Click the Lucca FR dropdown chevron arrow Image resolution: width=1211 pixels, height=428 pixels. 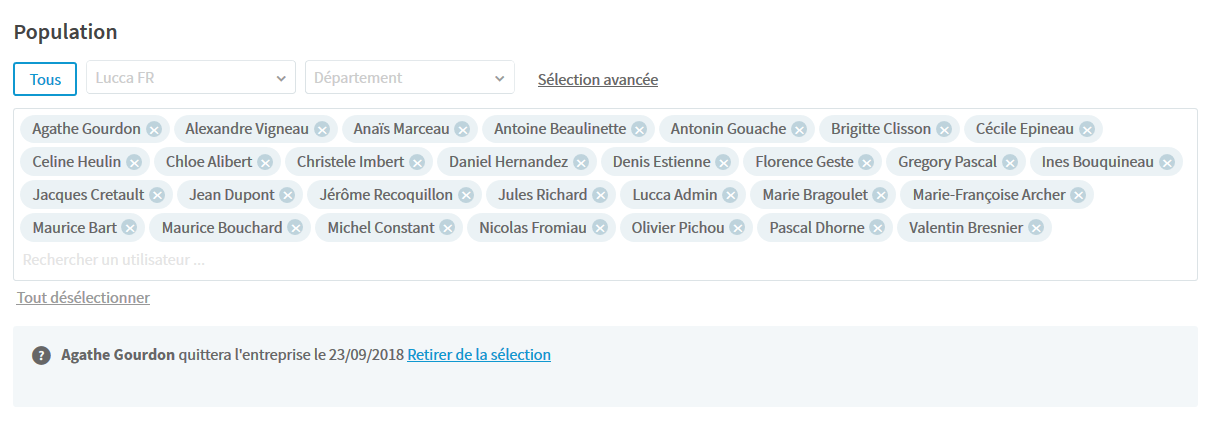(x=280, y=78)
